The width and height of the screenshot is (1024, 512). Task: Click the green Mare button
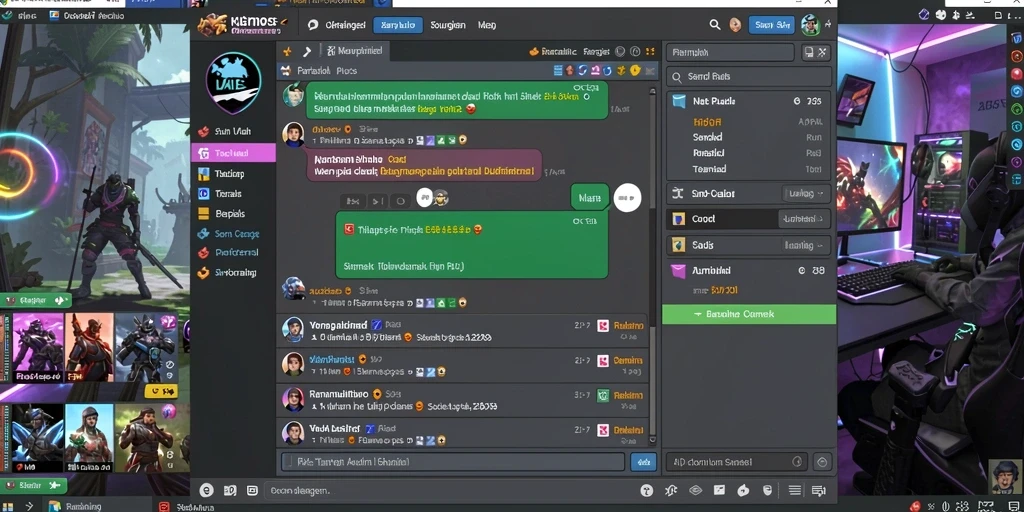(x=590, y=197)
